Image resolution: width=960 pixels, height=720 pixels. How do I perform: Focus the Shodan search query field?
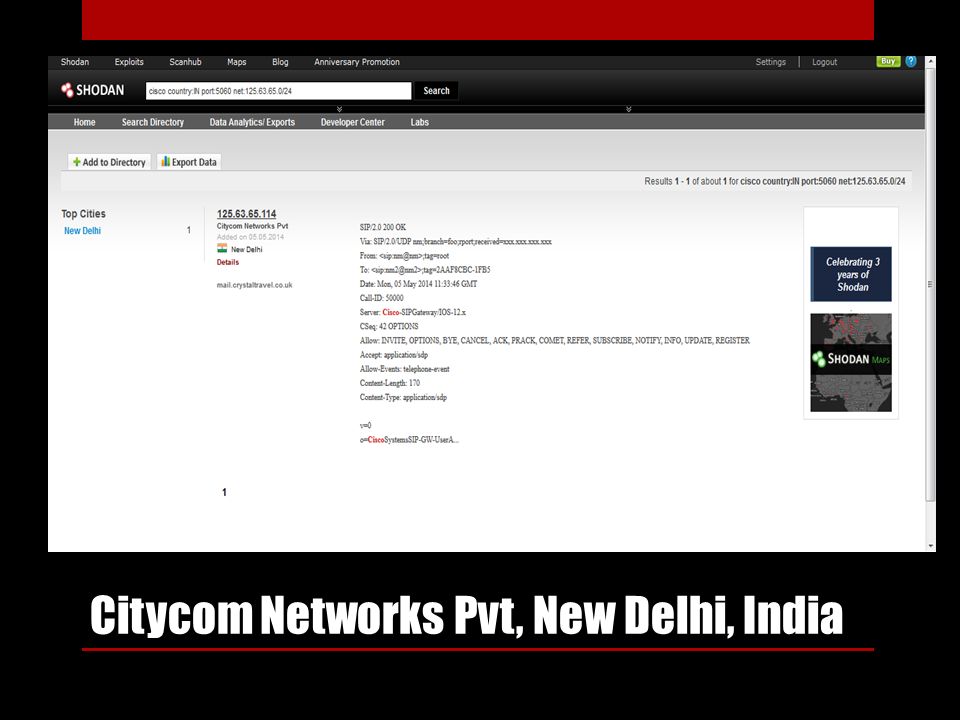pyautogui.click(x=279, y=91)
